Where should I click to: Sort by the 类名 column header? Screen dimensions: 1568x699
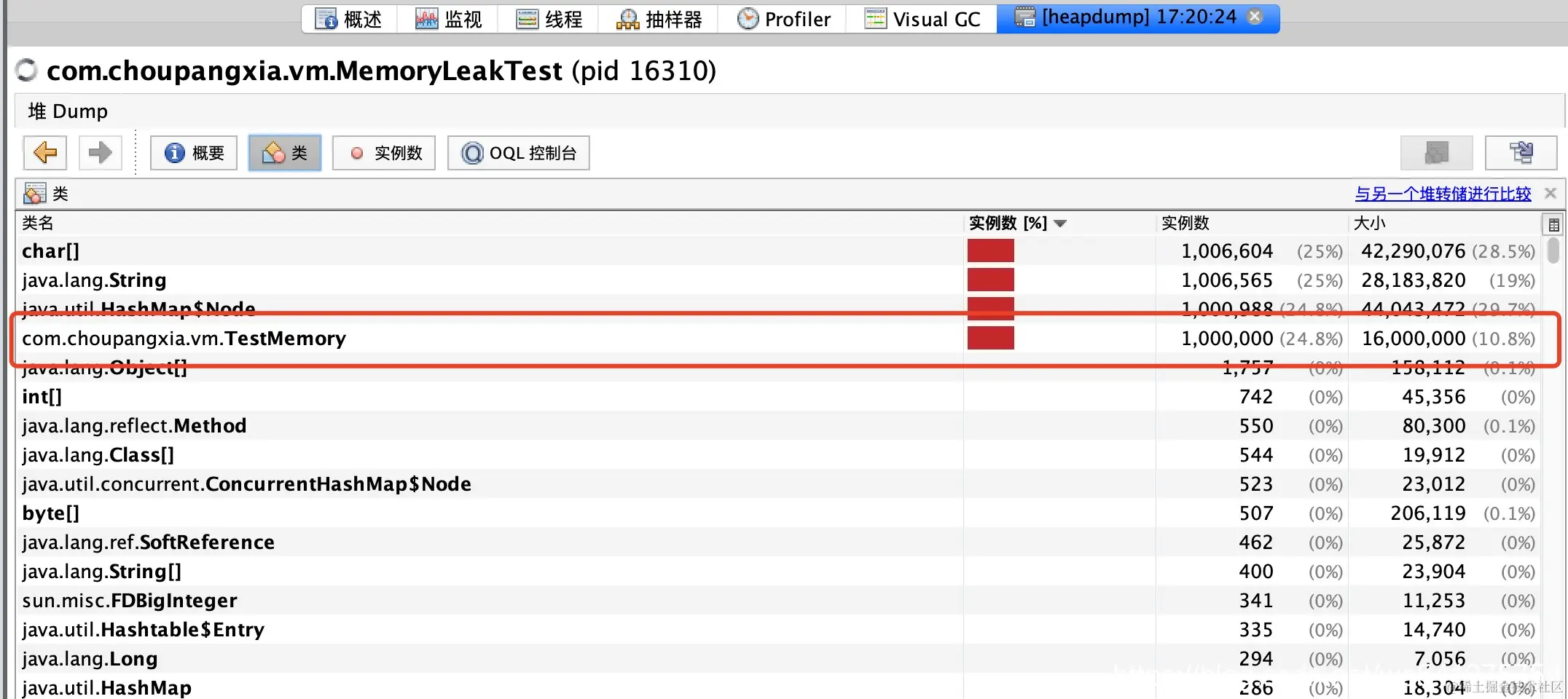490,223
